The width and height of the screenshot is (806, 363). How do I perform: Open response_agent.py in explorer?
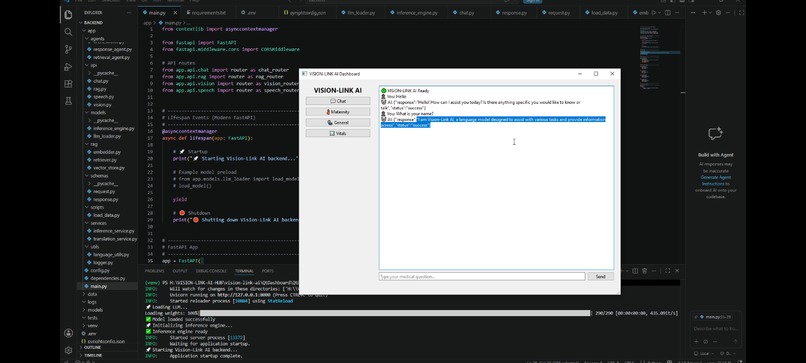pyautogui.click(x=109, y=49)
